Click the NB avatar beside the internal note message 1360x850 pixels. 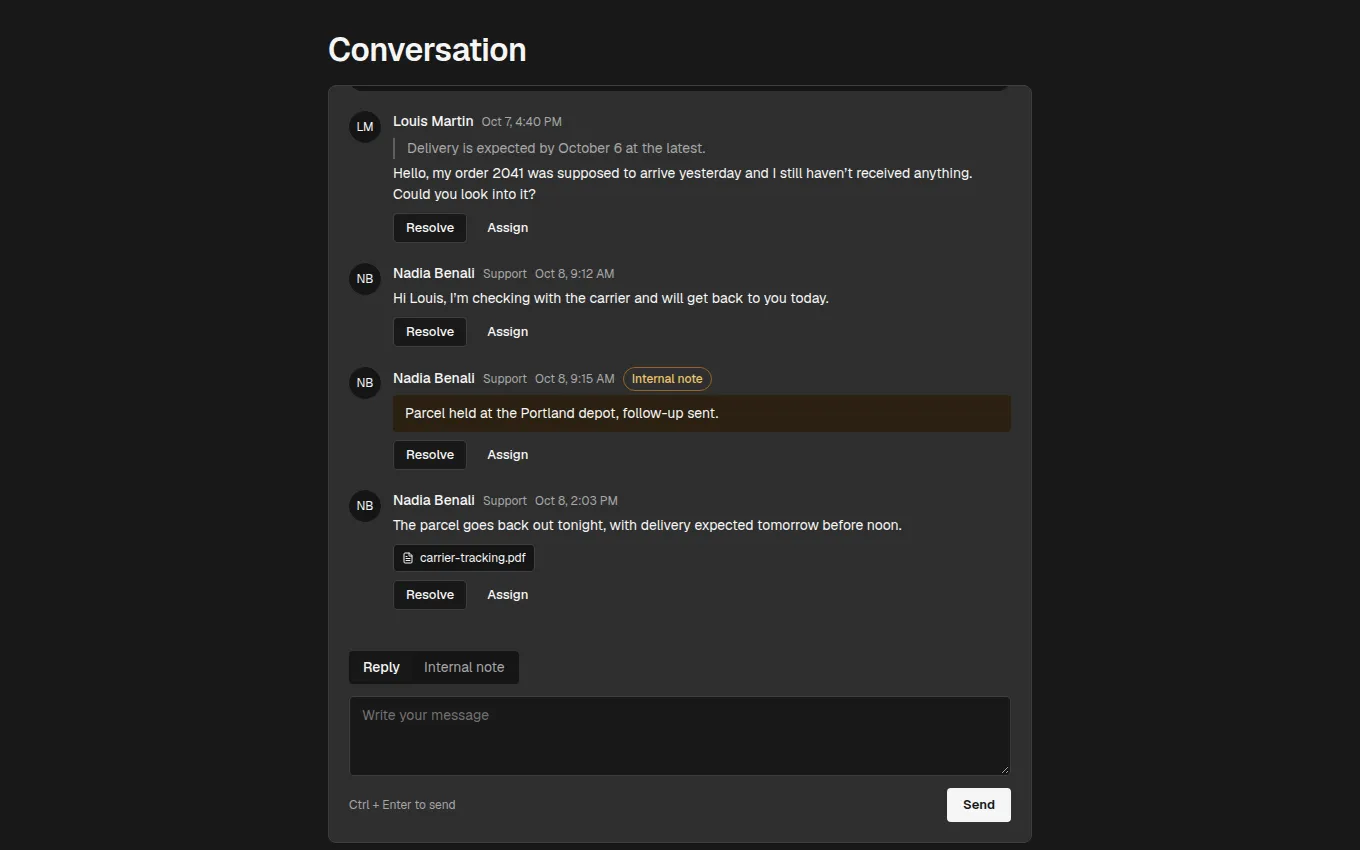click(x=365, y=383)
